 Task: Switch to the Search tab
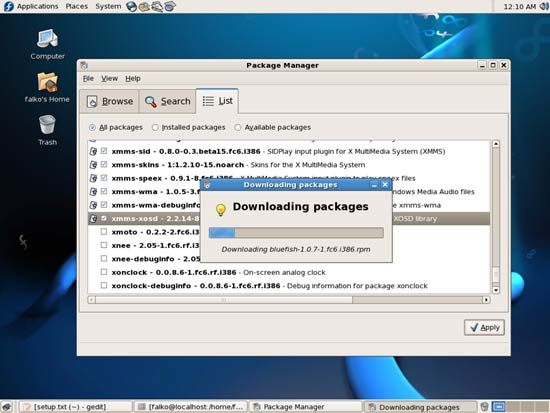pos(167,101)
